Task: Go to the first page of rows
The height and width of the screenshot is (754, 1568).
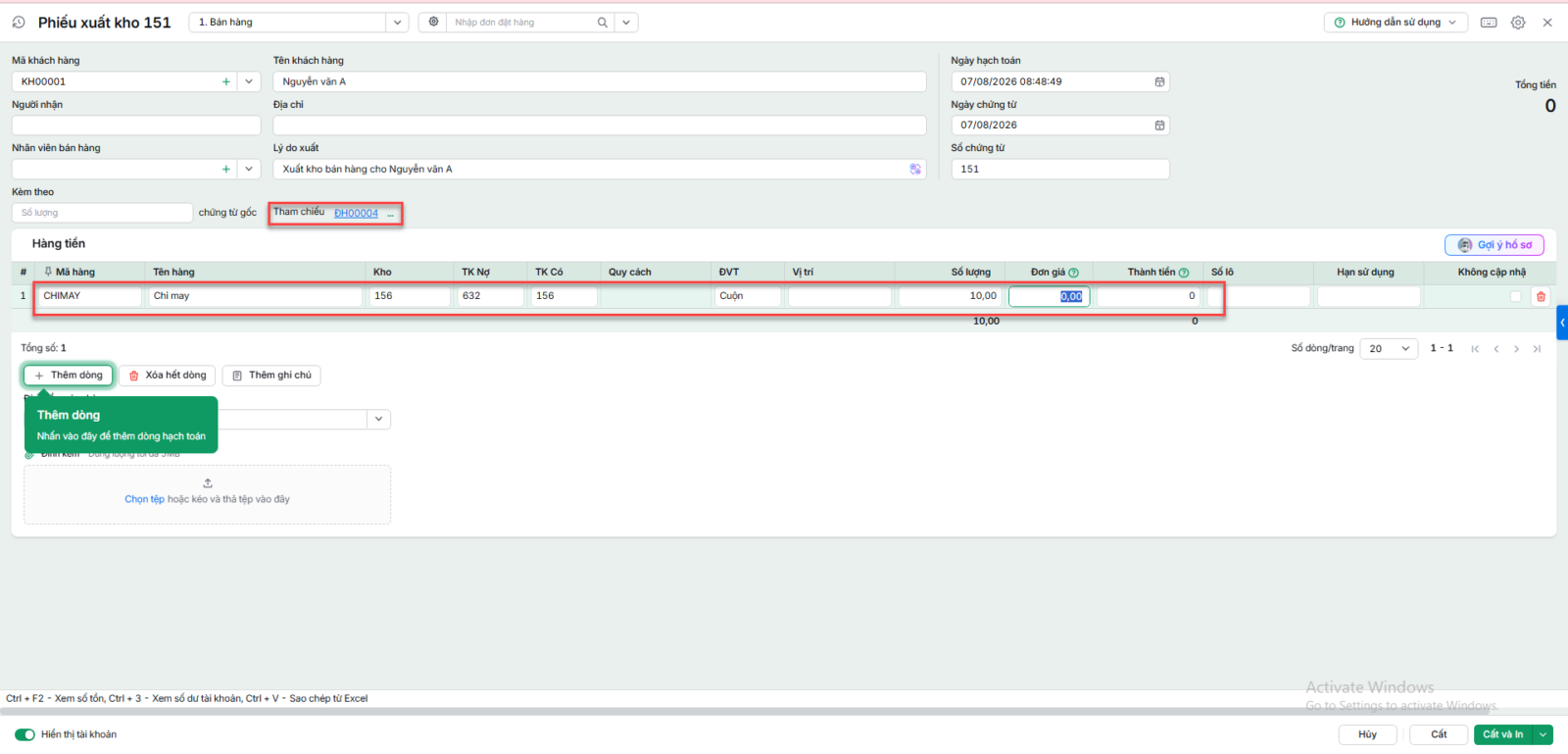Action: (1475, 348)
